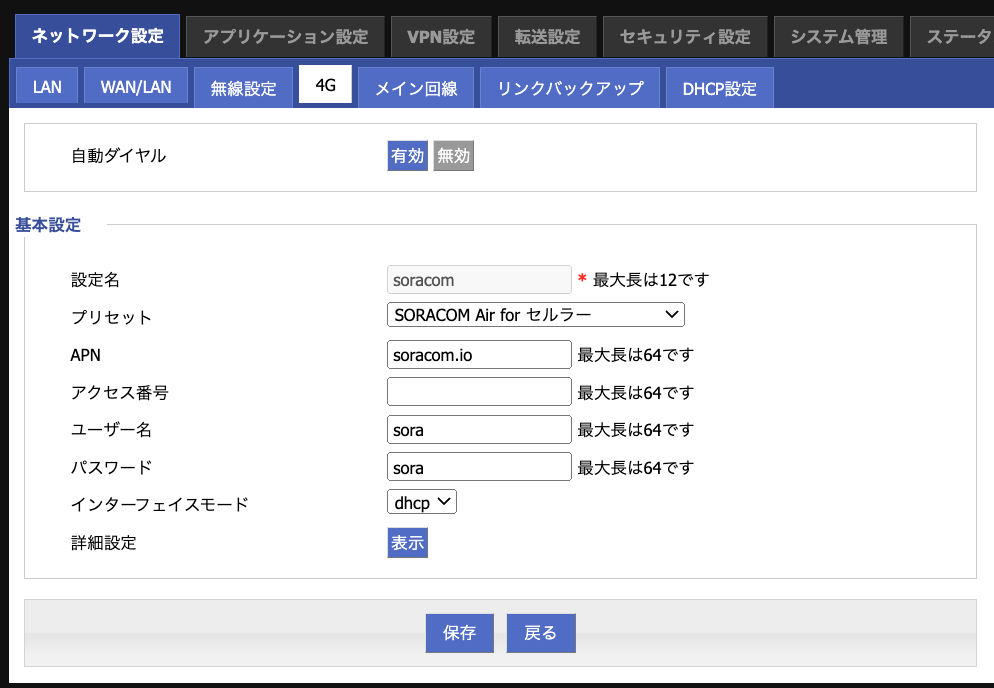994x688 pixels.
Task: Show advanced settings with 表示 button
Action: (408, 543)
